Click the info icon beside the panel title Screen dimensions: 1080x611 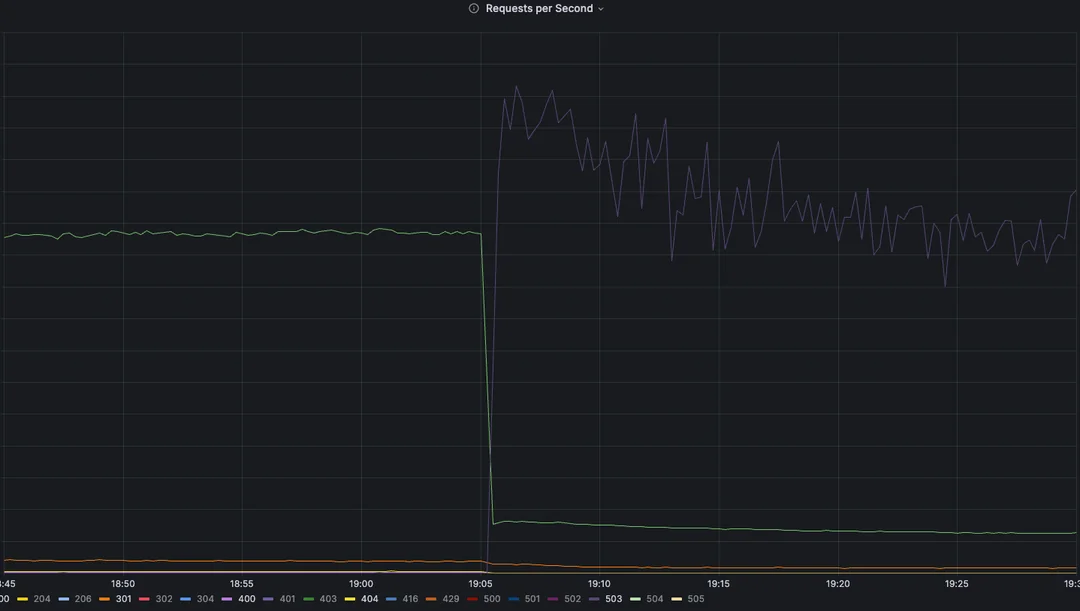click(474, 8)
